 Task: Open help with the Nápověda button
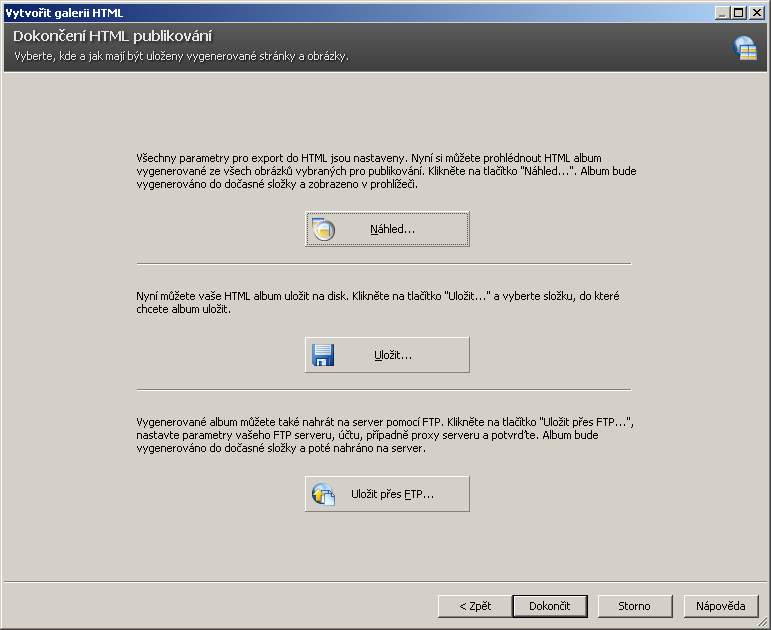(x=721, y=606)
